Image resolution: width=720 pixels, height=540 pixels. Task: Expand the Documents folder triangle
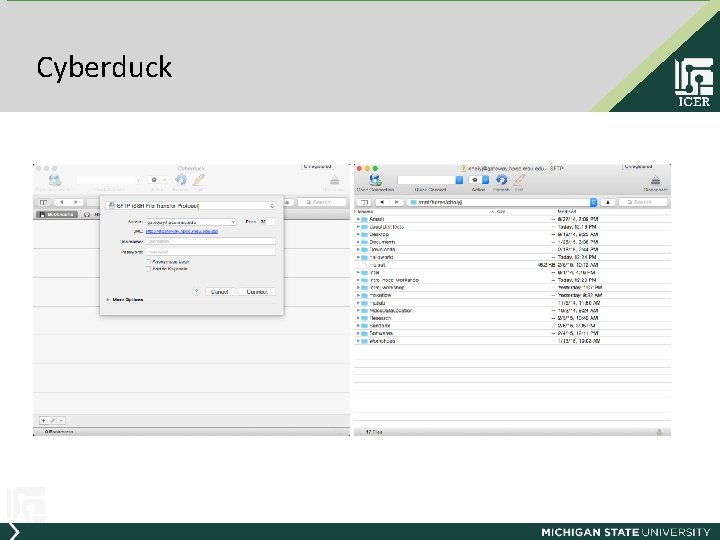tap(358, 242)
